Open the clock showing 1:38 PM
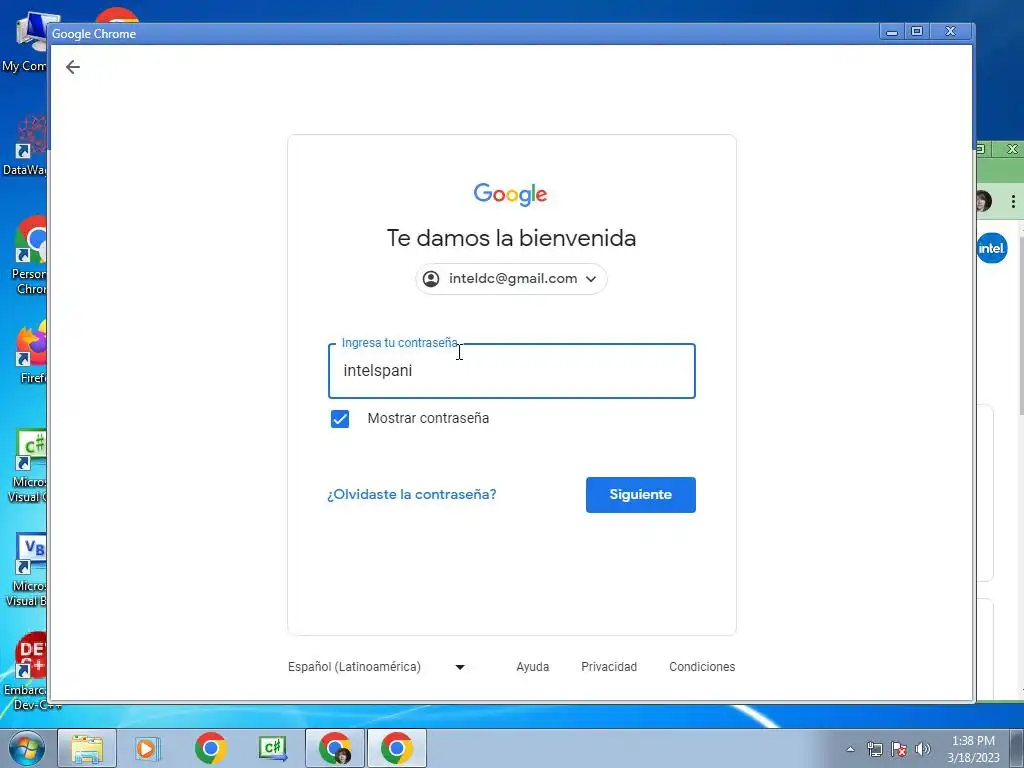The height and width of the screenshot is (768, 1024). [973, 749]
